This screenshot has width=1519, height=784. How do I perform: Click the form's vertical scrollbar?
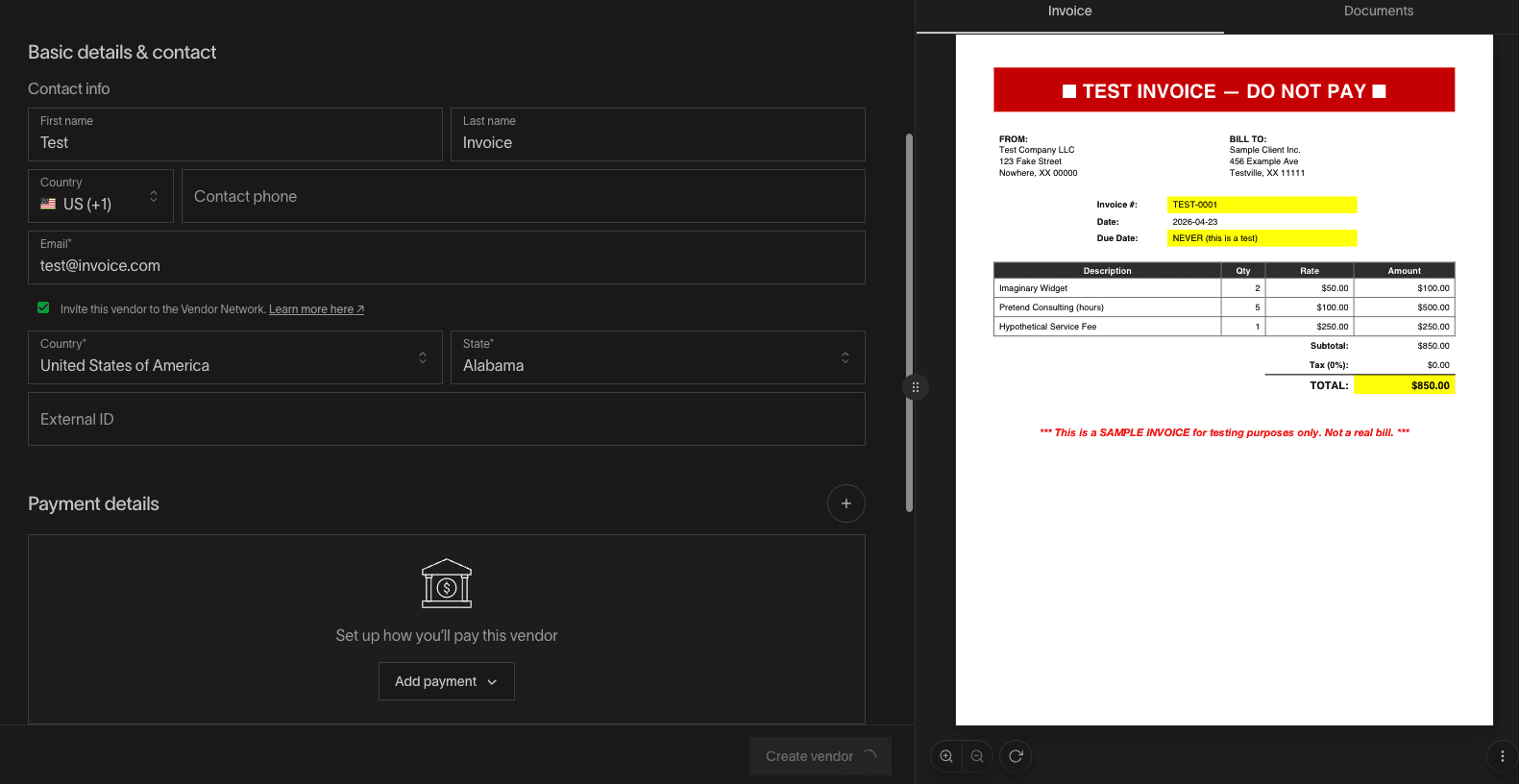909,323
